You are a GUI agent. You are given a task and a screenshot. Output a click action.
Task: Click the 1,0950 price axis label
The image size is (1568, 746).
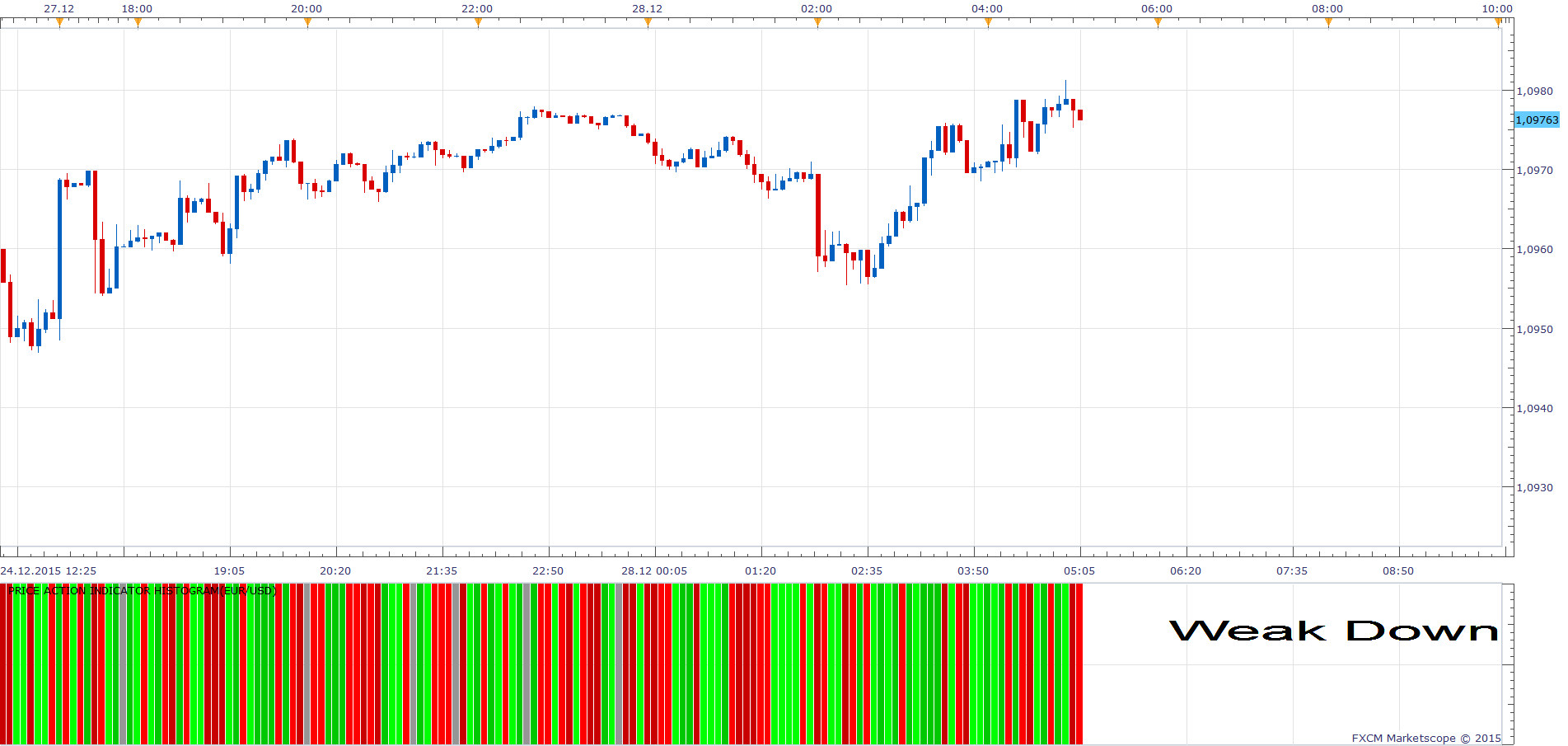[1534, 329]
